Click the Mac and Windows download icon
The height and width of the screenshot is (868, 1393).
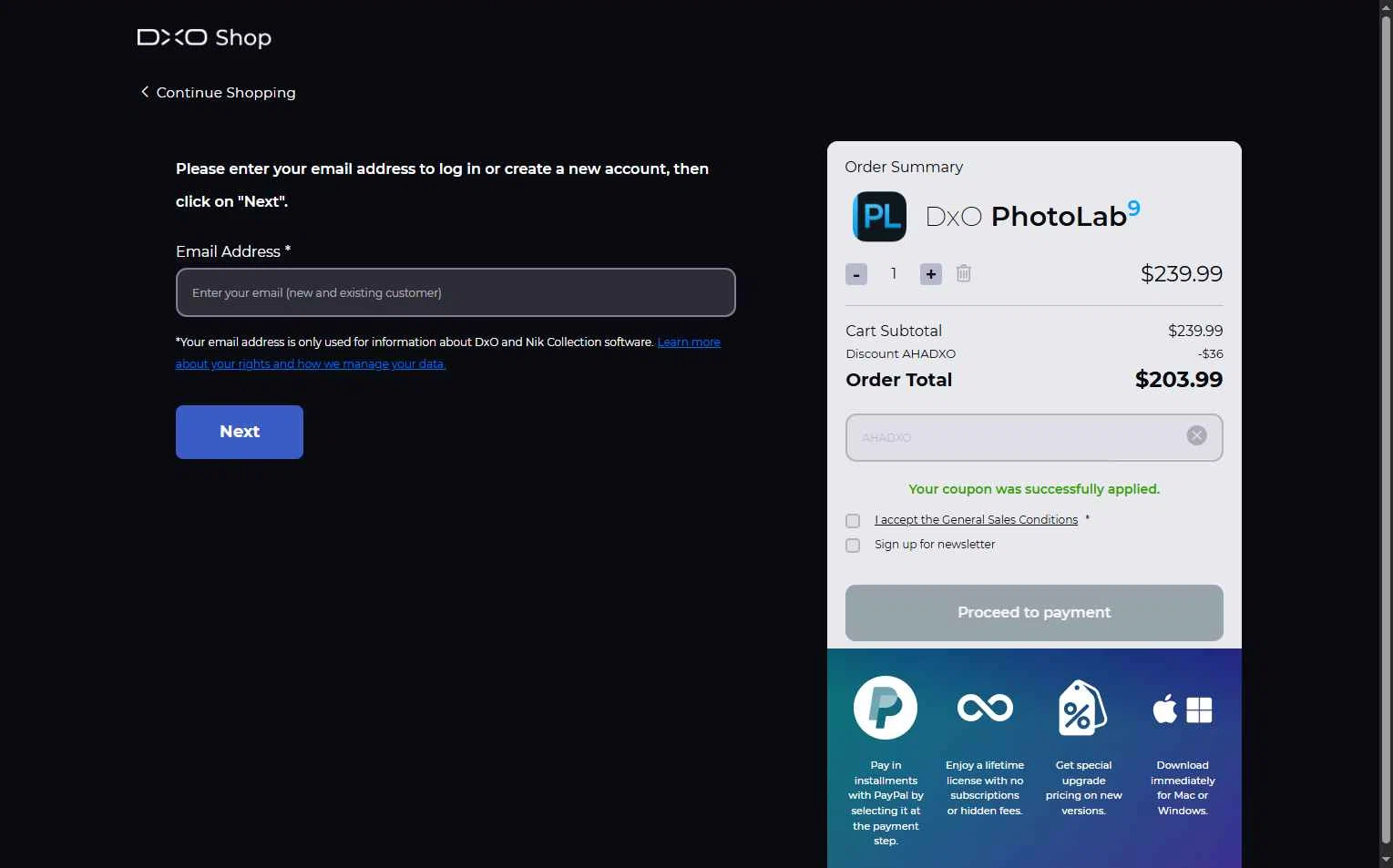(1183, 709)
